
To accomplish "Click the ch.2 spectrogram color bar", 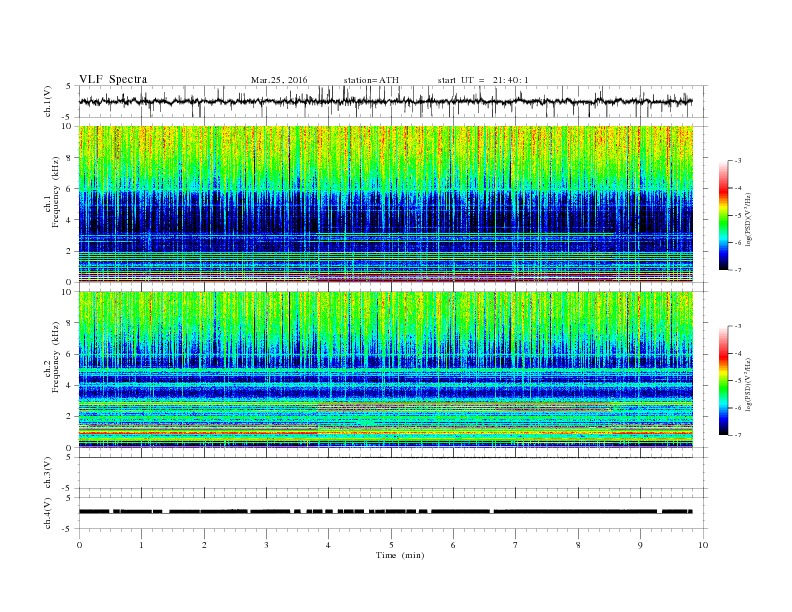I will tap(723, 381).
